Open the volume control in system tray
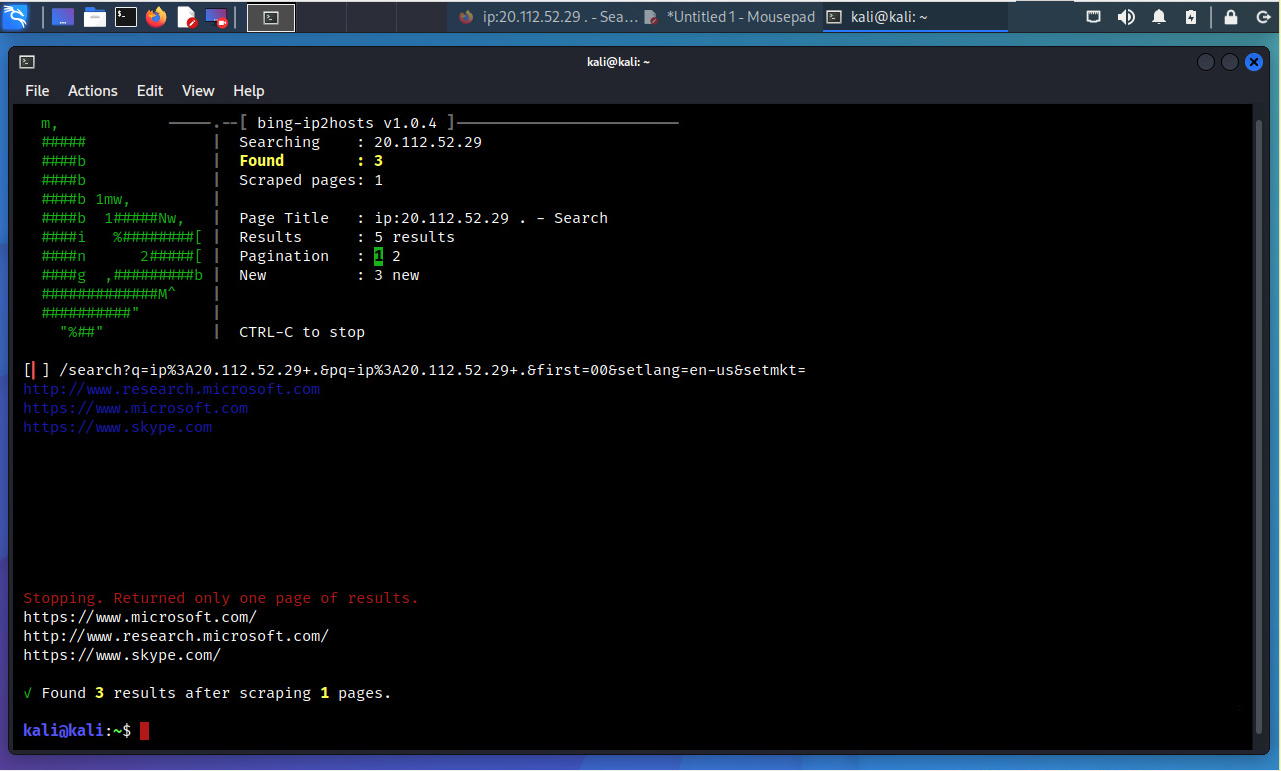 pos(1126,17)
